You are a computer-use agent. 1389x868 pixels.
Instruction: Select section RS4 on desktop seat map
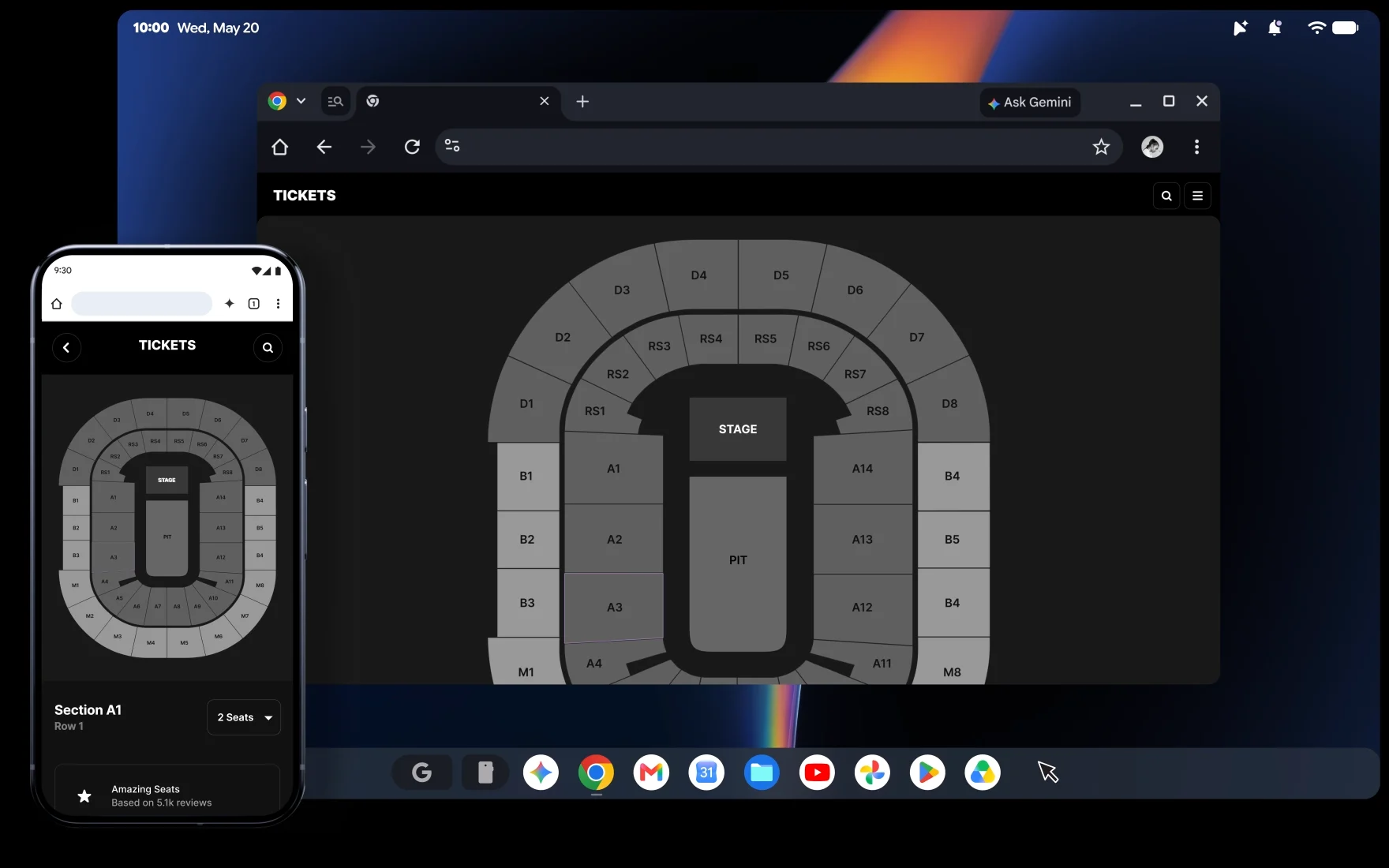pos(711,339)
